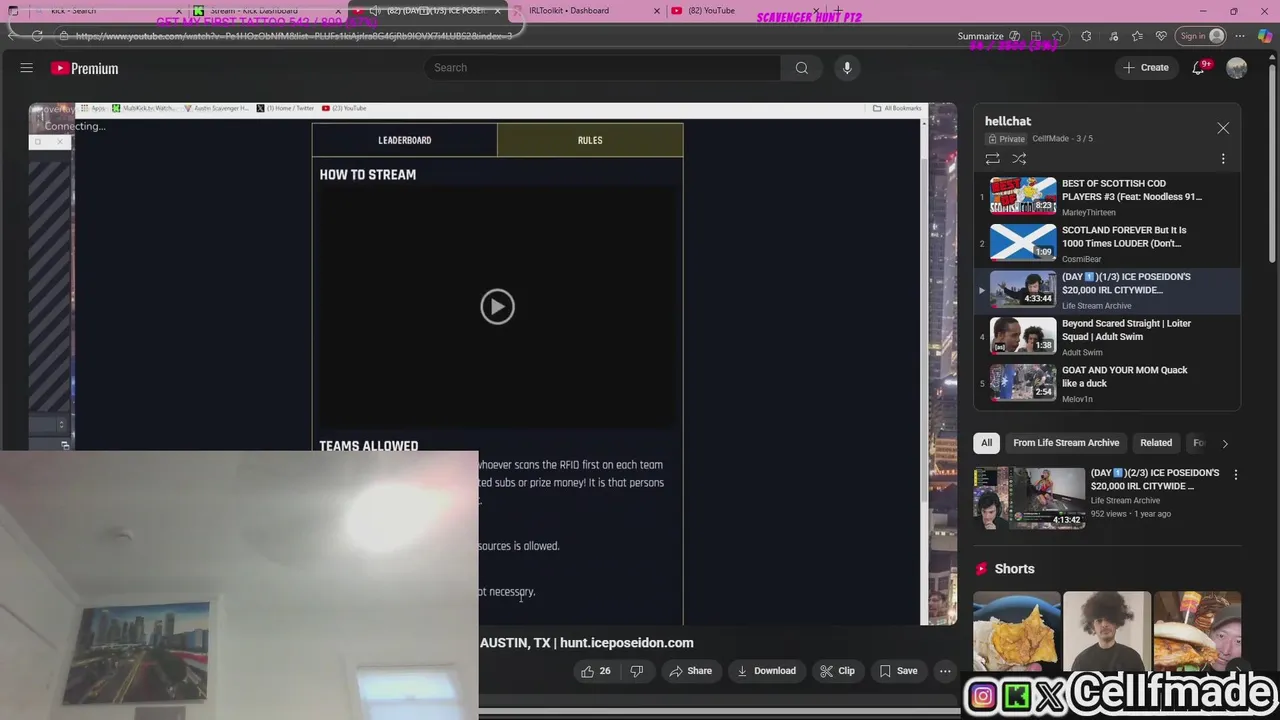Viewport: 1280px width, 720px height.
Task: Go back with browser back arrow
Action: pyautogui.click(x=12, y=36)
